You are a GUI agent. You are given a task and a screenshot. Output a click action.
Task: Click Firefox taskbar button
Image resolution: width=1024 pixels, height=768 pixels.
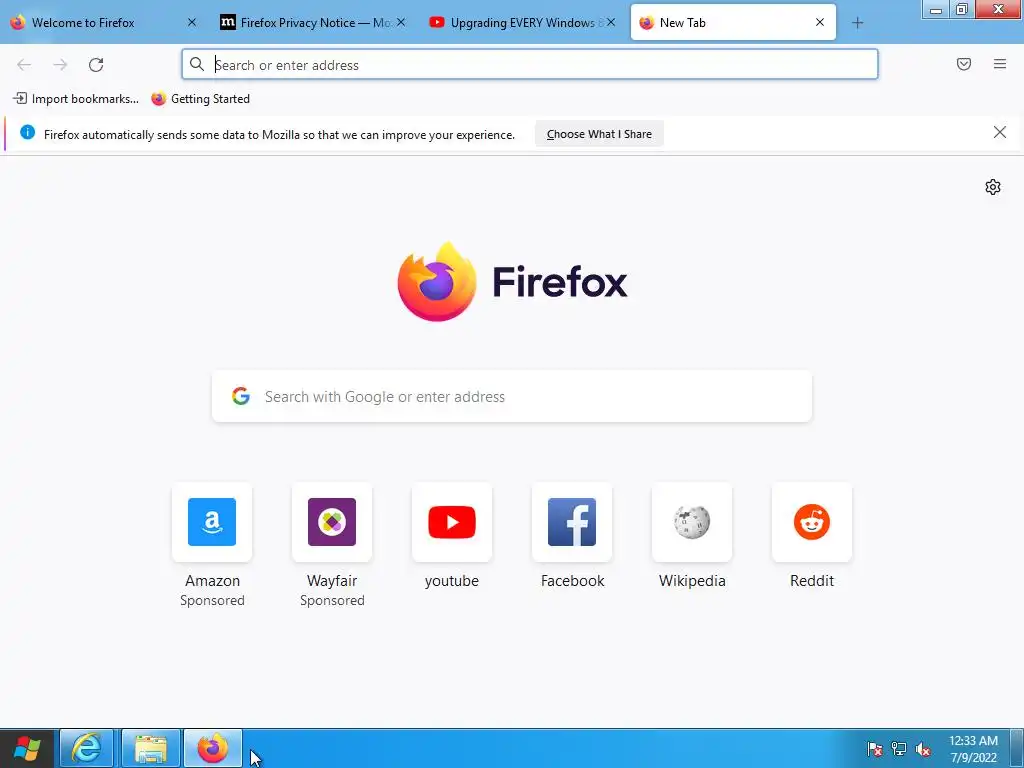click(213, 748)
